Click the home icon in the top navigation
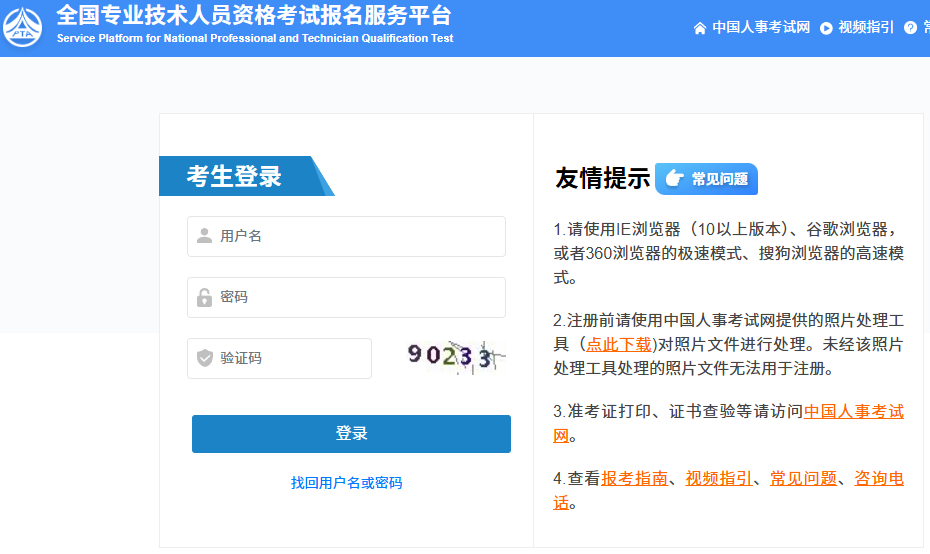Viewport: 930px width, 554px height. 700,28
